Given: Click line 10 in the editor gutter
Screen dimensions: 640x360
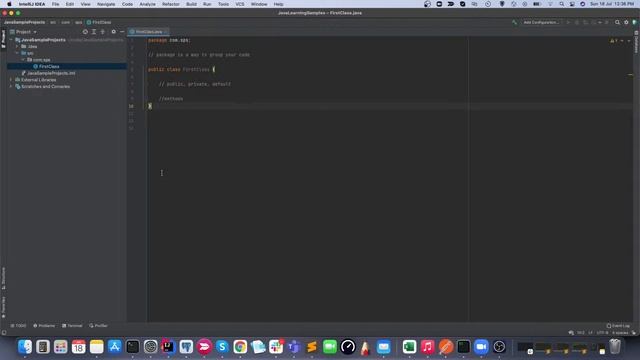Looking at the screenshot, I should point(131,106).
